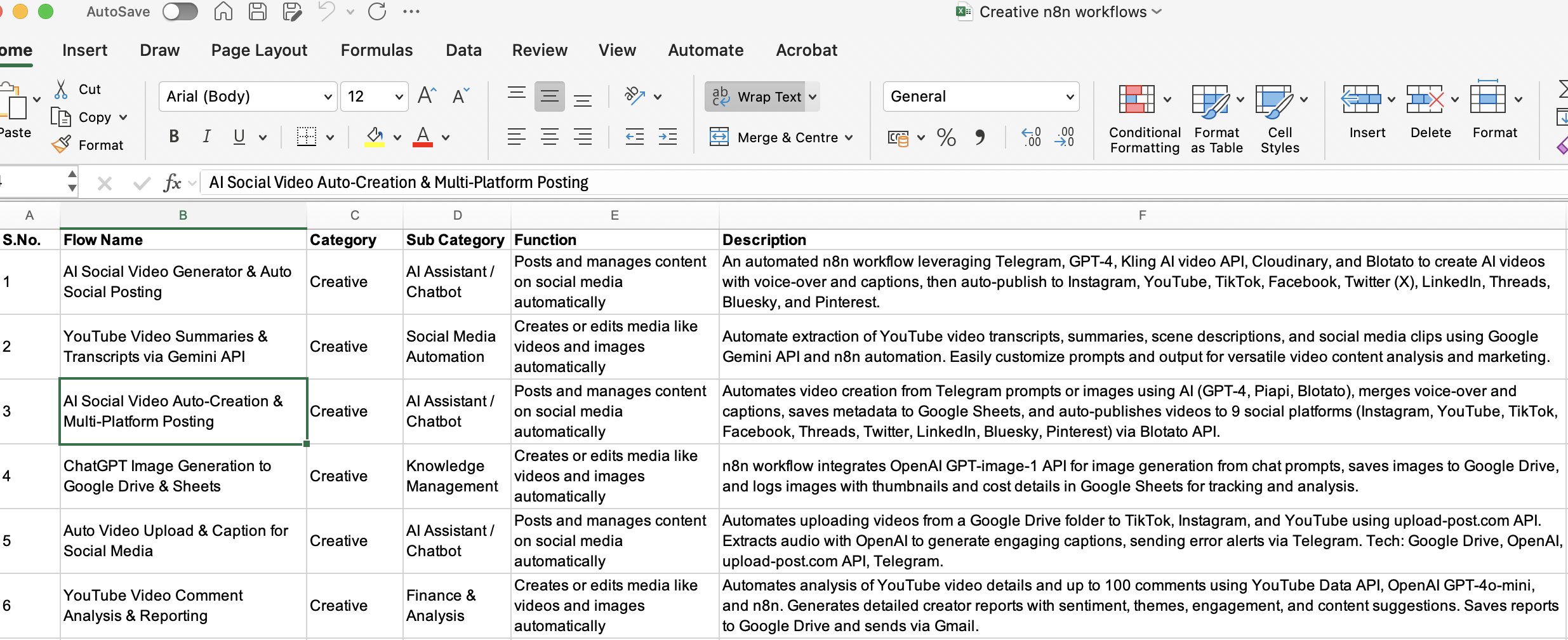Apply percent style
Screen dimensions: 1568x640
(x=946, y=137)
